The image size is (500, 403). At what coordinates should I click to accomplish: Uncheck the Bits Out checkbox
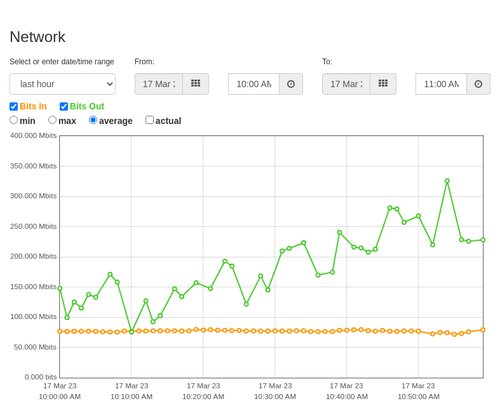[64, 106]
